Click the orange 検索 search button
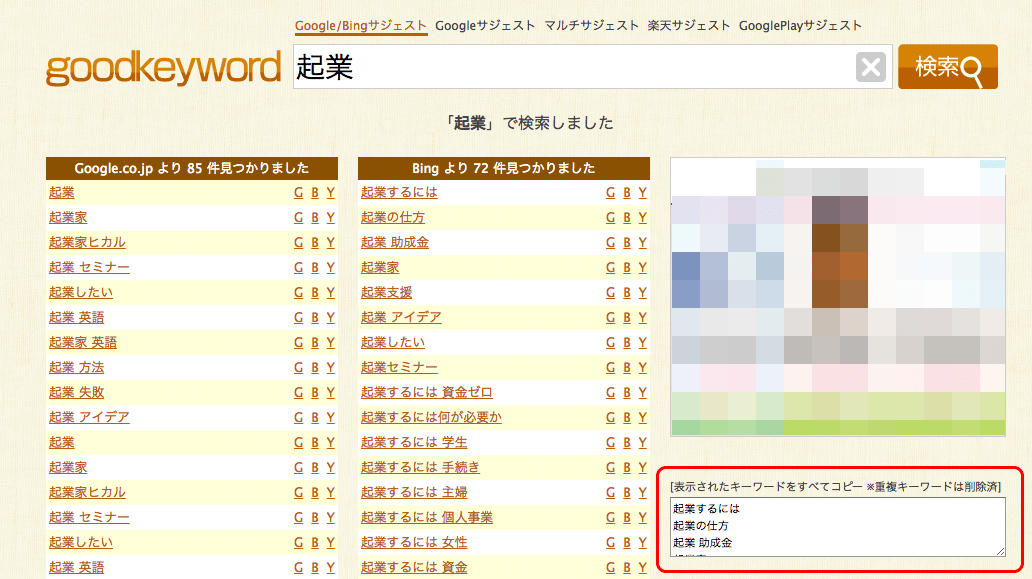The image size is (1032, 579). click(947, 67)
